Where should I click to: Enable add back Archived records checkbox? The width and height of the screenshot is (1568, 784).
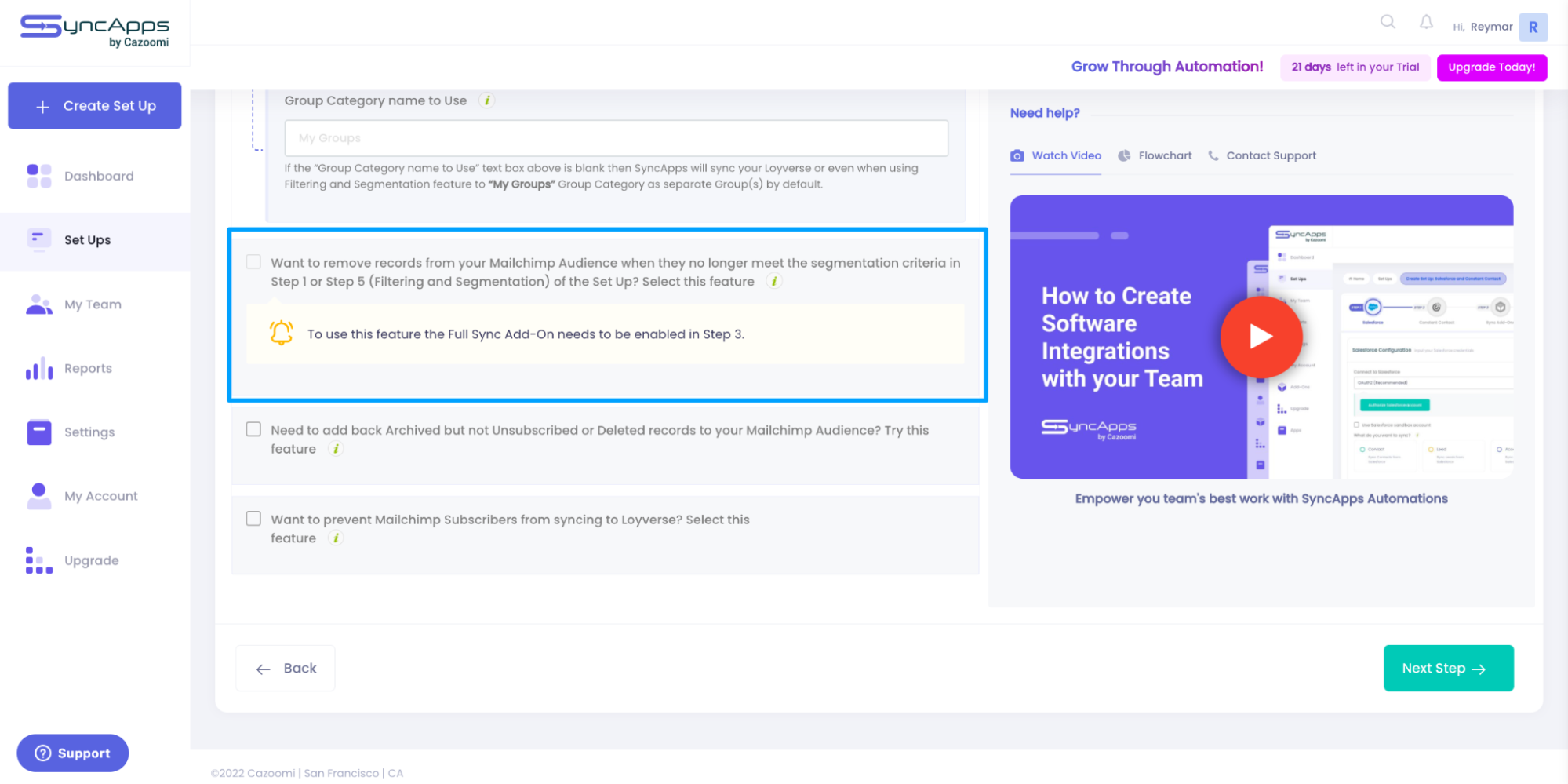(253, 428)
